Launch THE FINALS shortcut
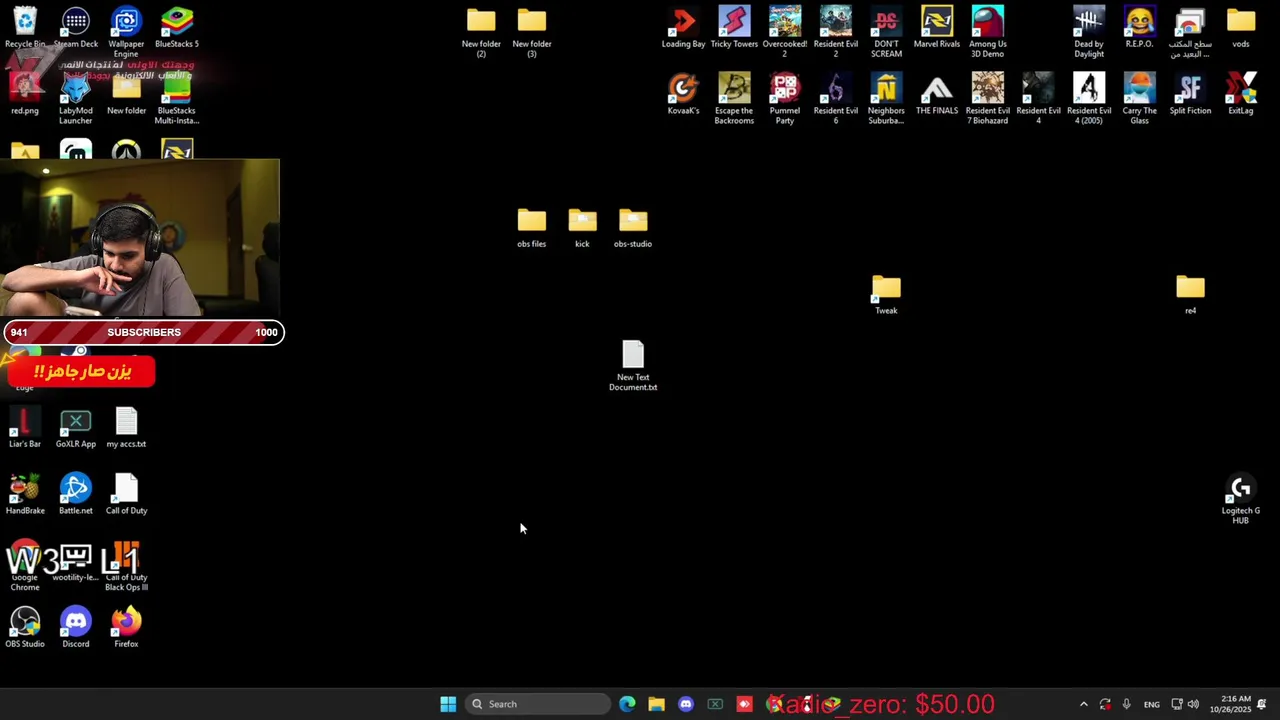Screen dimensions: 1280x720 pos(937,94)
